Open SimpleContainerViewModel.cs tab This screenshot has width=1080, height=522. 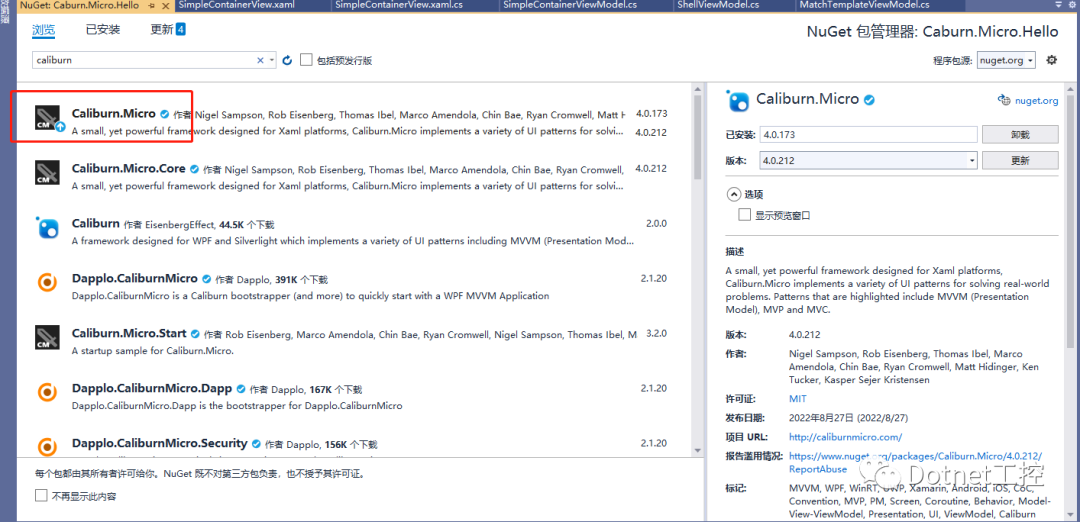tap(568, 6)
